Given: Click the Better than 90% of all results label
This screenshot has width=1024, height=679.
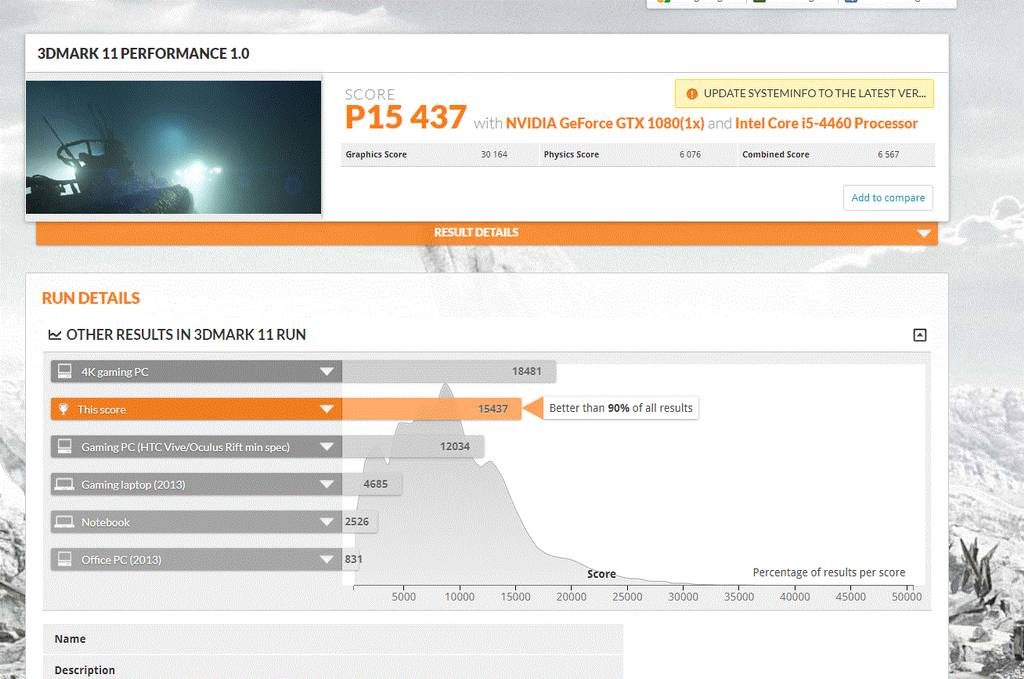Looking at the screenshot, I should 620,408.
